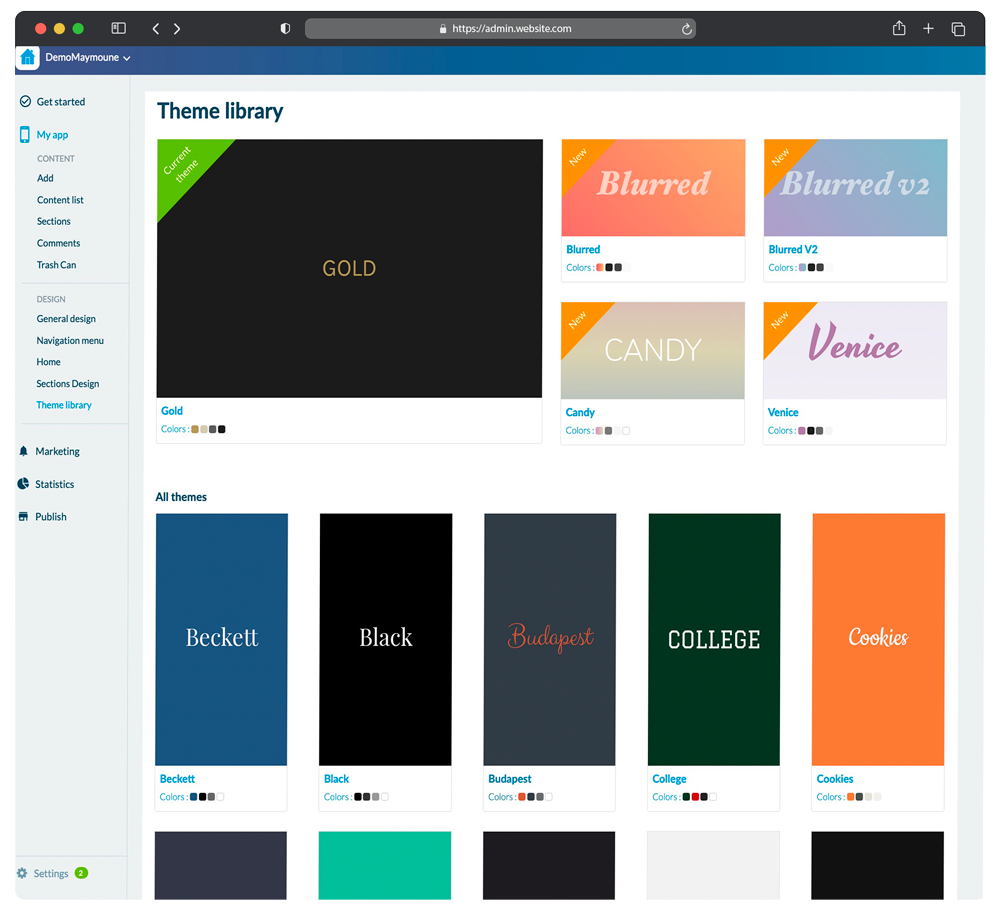Select the Black theme preview
The image size is (1000, 913).
pyautogui.click(x=385, y=639)
